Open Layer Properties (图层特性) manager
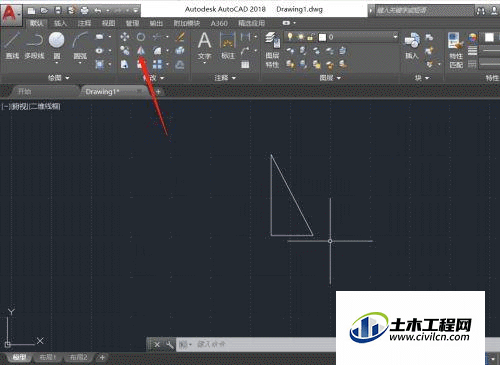500x365 pixels. [x=272, y=50]
